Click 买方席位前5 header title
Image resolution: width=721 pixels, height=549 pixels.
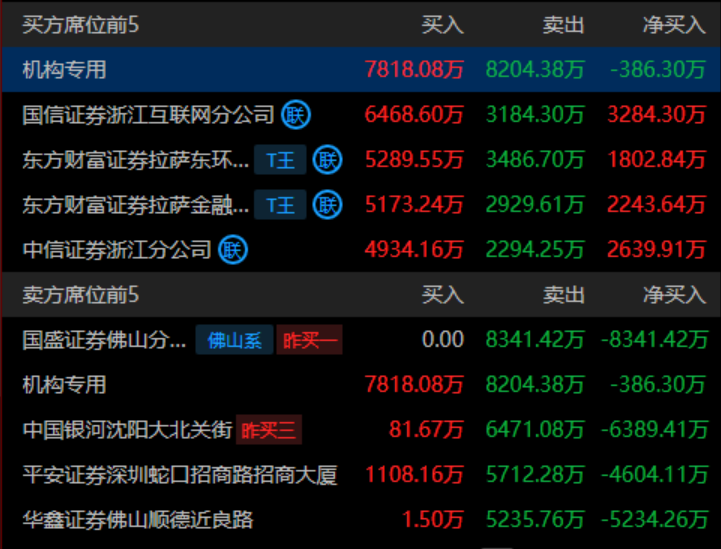coord(81,25)
